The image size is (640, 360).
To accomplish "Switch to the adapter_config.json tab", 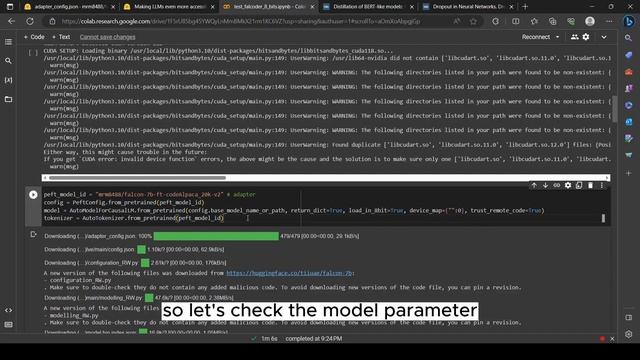I will pyautogui.click(x=68, y=7).
